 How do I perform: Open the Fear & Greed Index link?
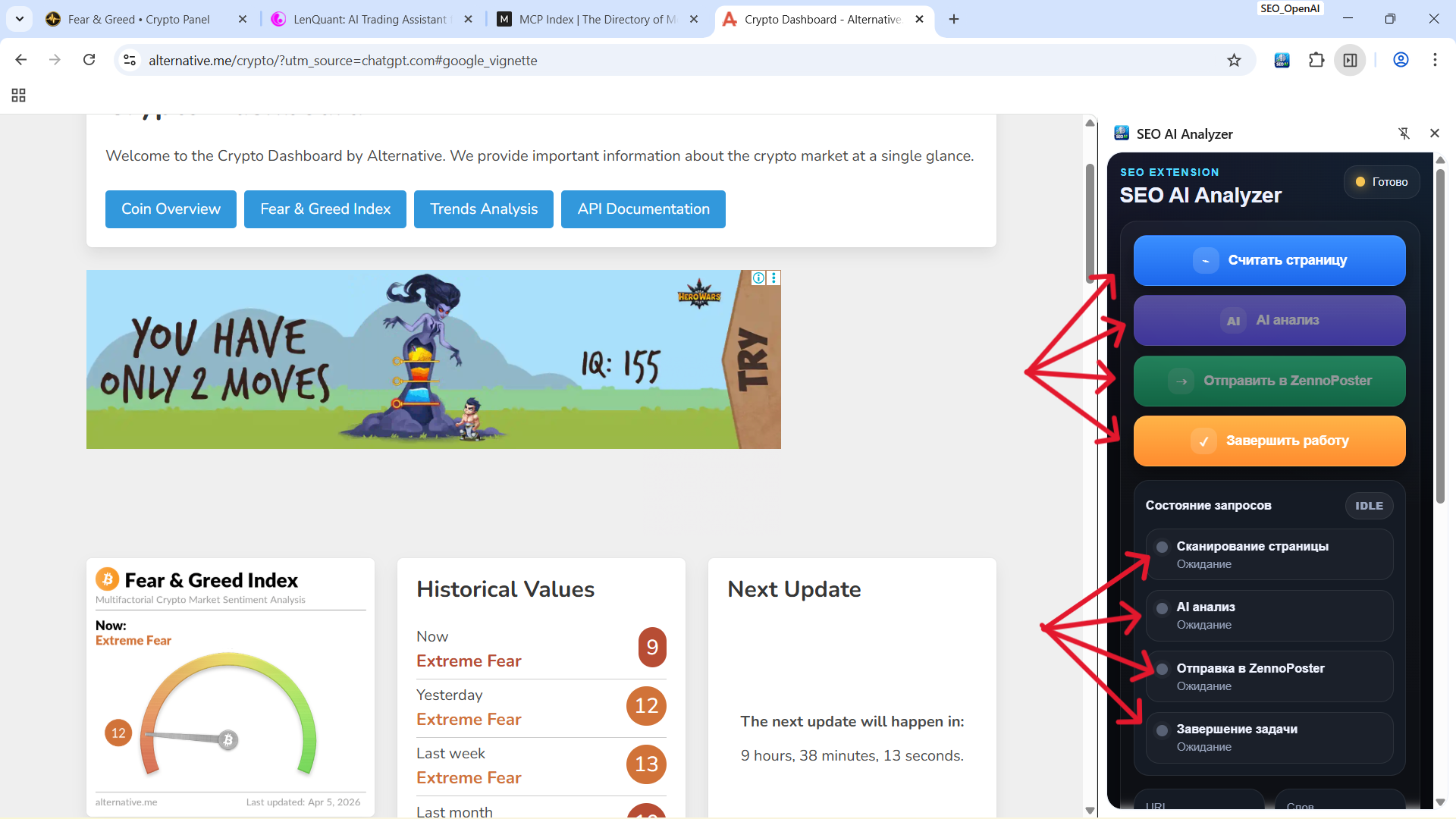(x=325, y=209)
